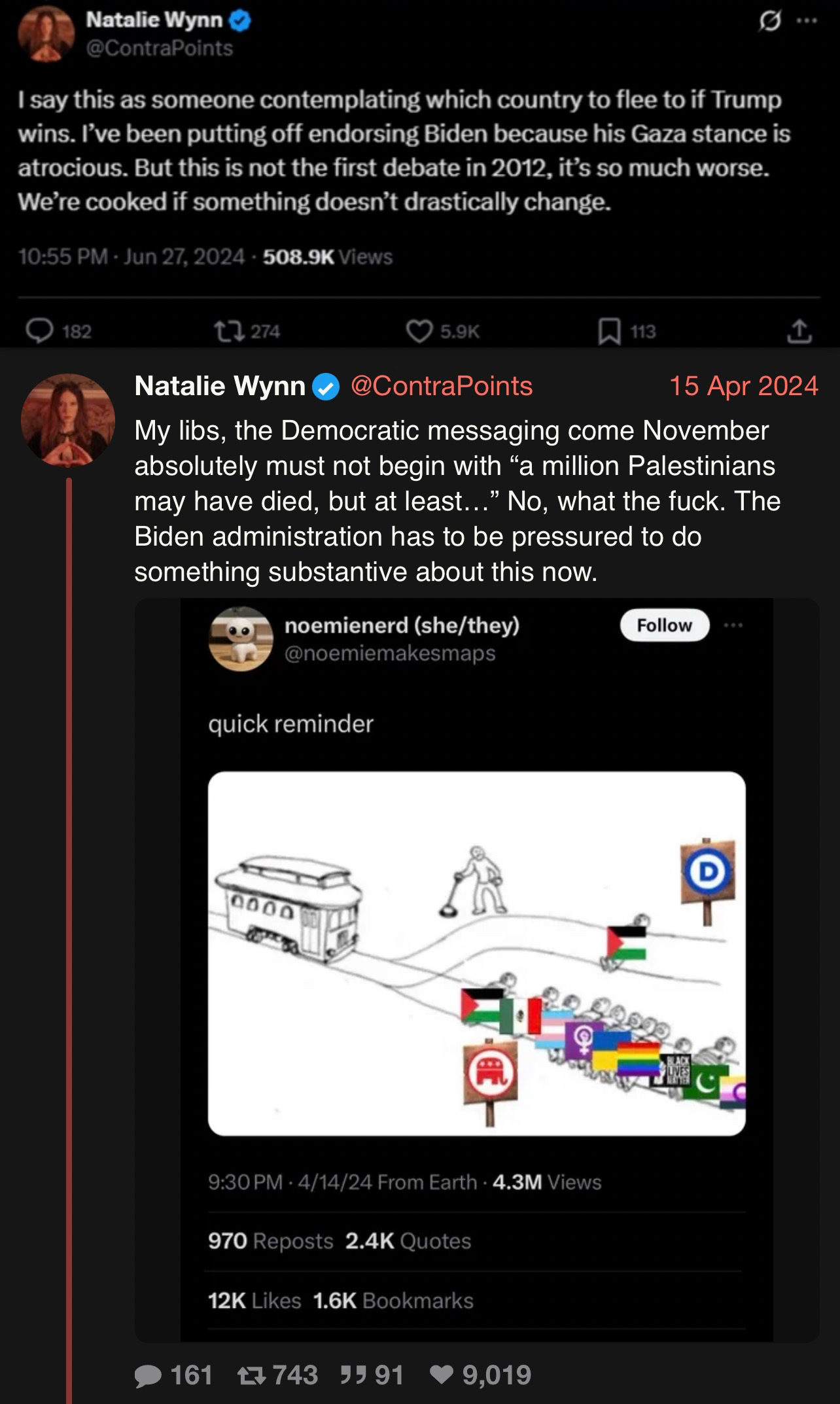The width and height of the screenshot is (840, 1404).
Task: Click the noemienerd profile avatar
Action: [241, 639]
